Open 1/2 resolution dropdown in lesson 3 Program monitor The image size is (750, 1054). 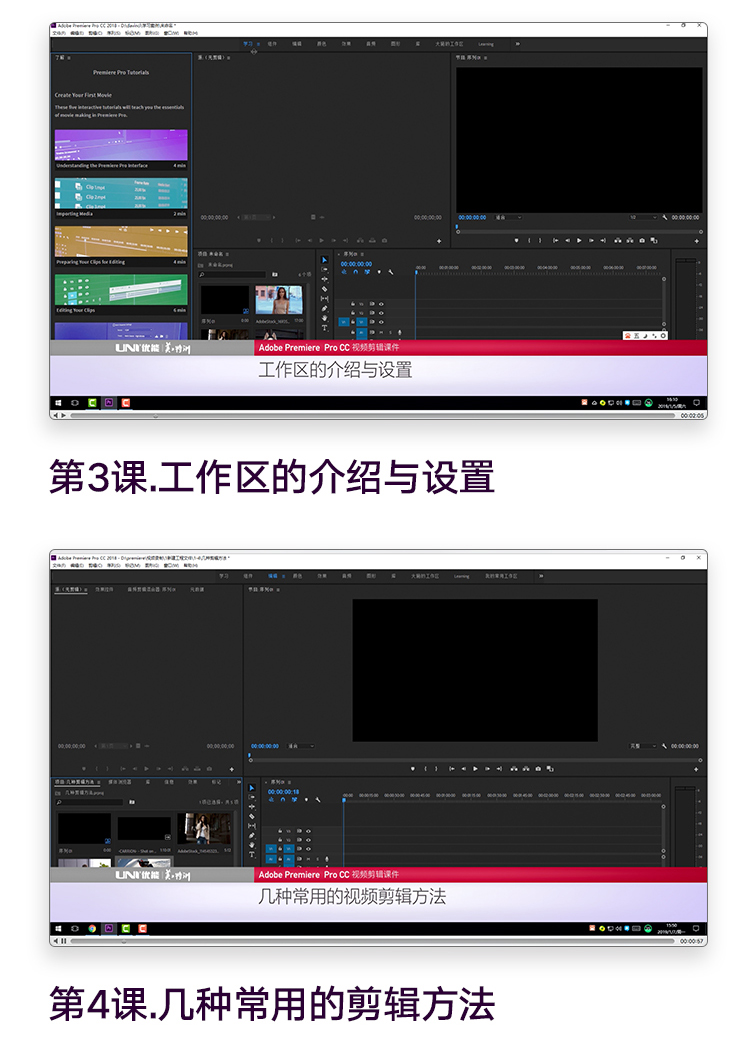click(x=643, y=217)
